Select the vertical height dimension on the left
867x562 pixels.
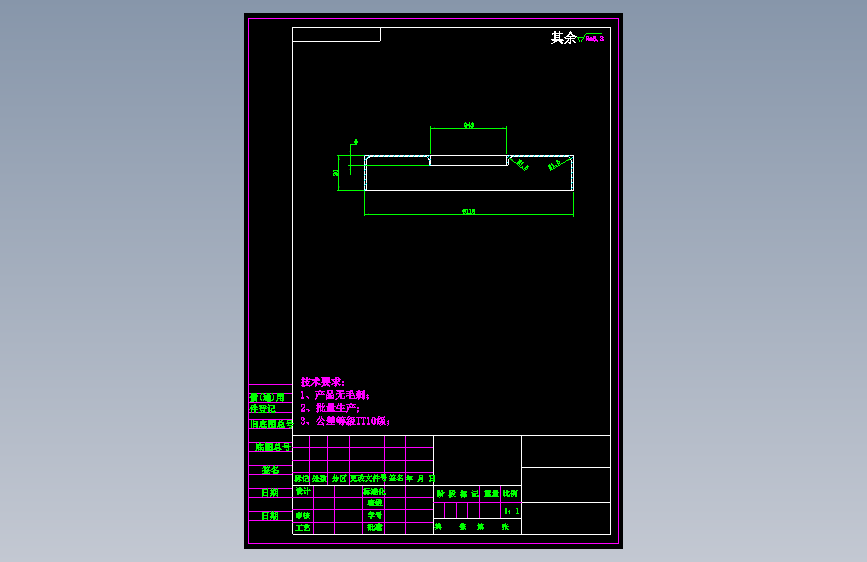336,173
